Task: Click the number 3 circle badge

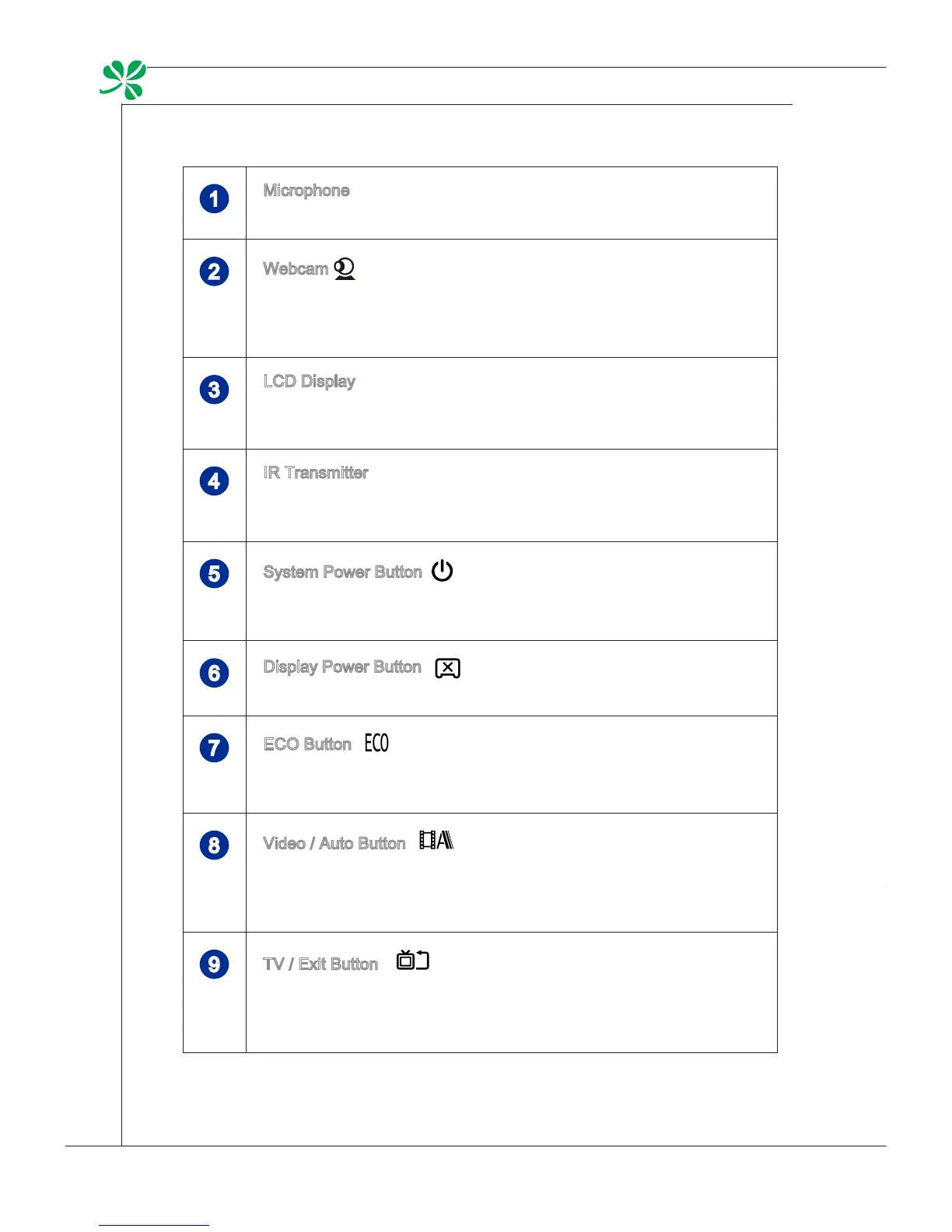Action: pos(214,390)
